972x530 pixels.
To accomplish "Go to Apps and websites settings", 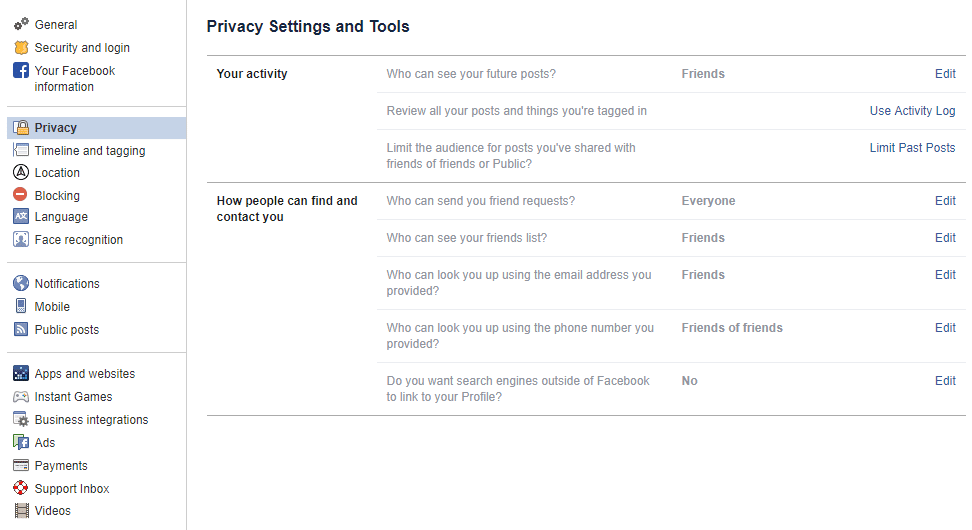I will coord(85,374).
